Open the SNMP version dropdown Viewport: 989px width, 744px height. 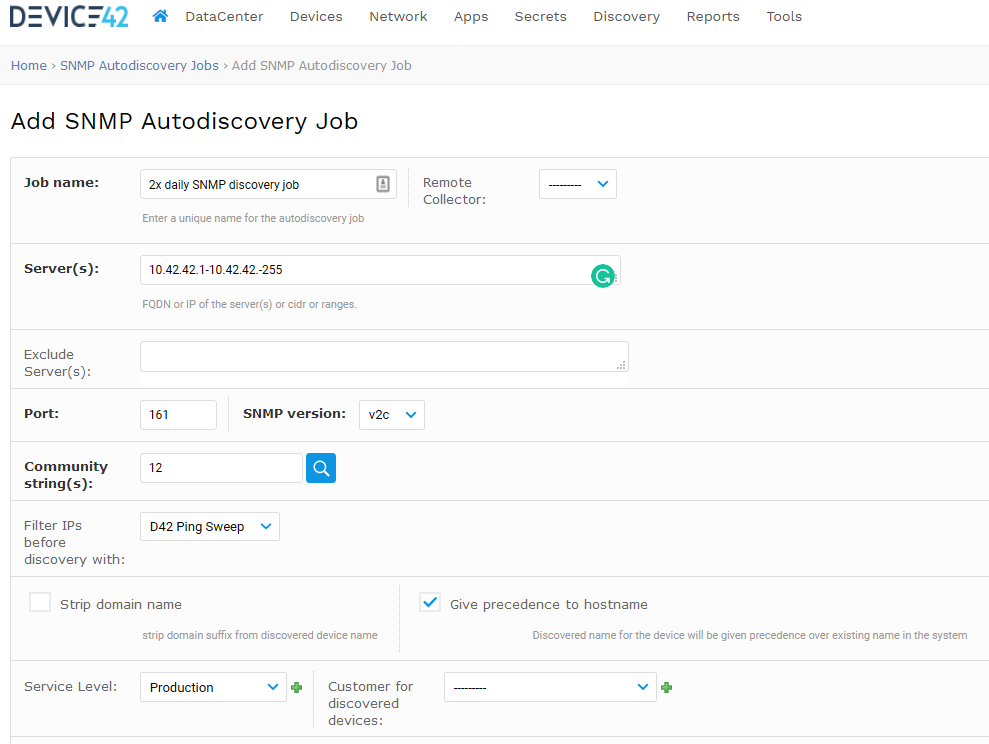[x=392, y=415]
